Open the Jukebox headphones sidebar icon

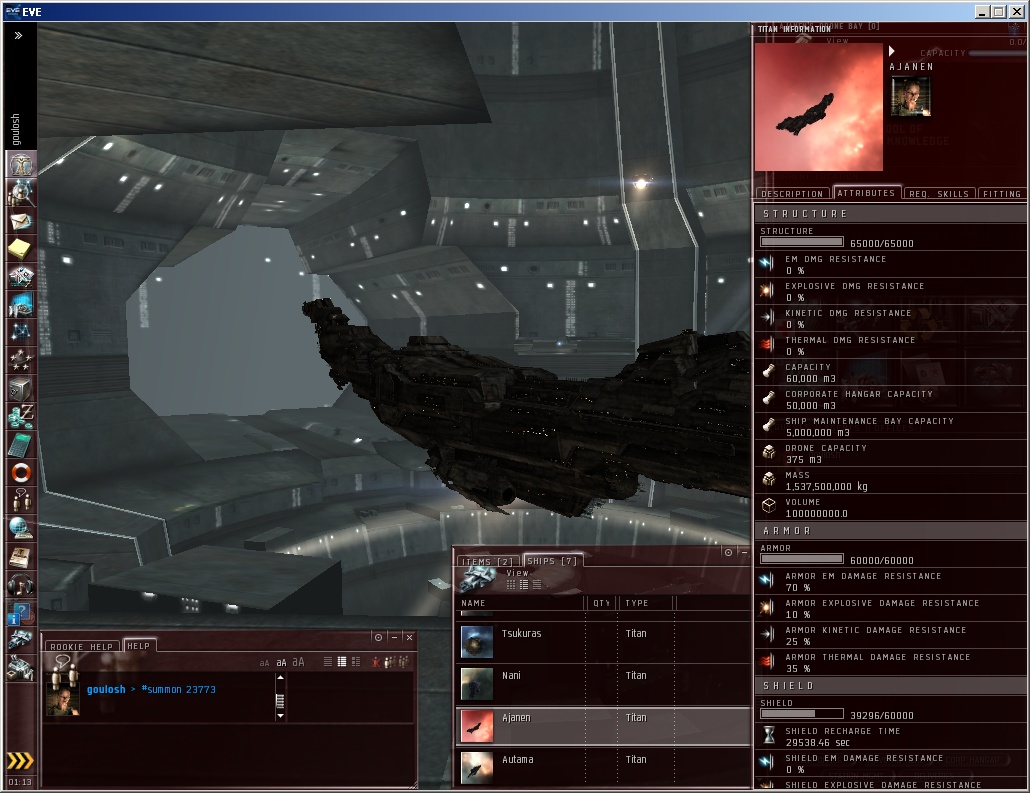(20, 584)
